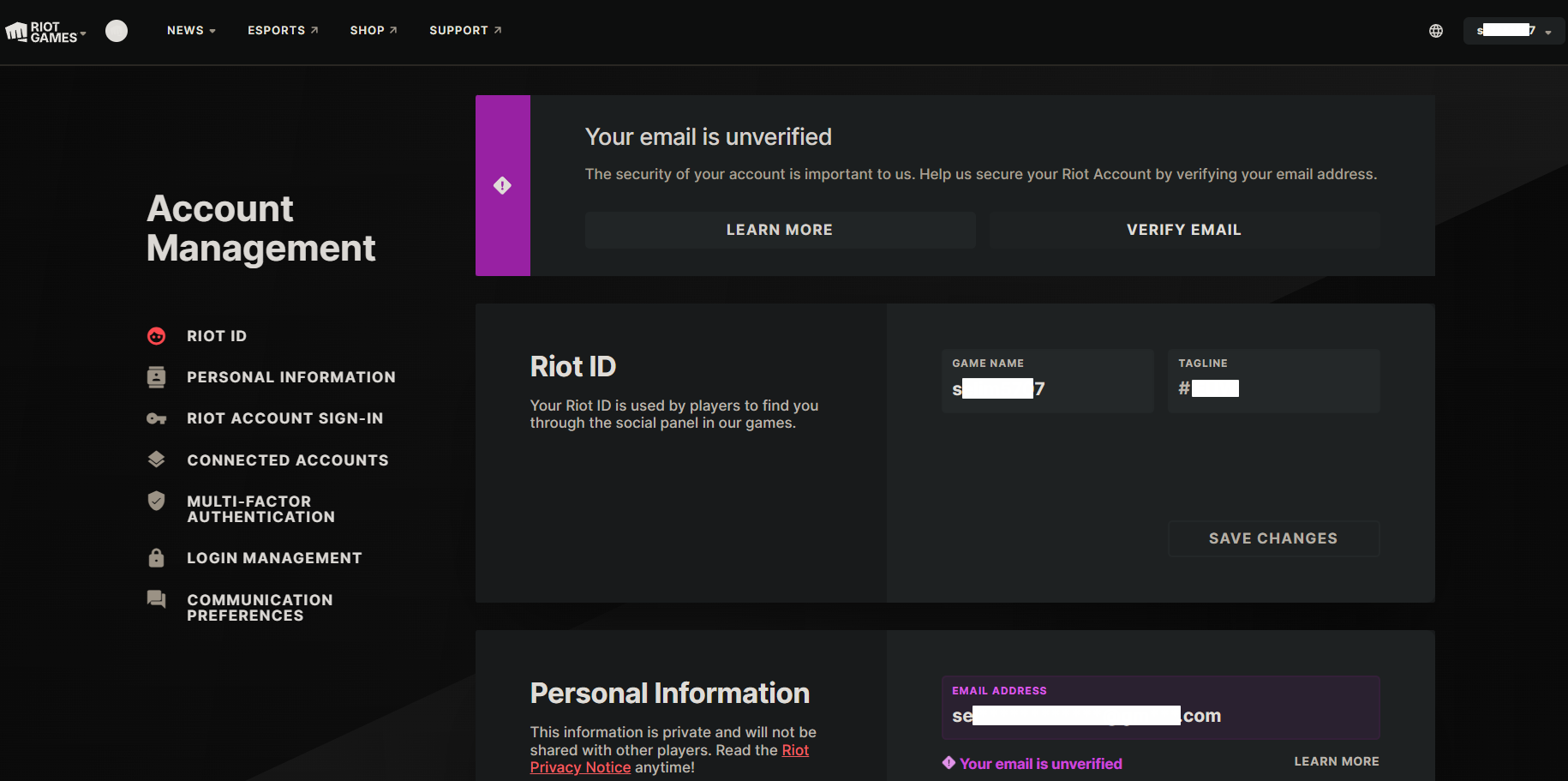Go to Multi-Factor Authentication section
The image size is (1568, 781).
pos(261,509)
